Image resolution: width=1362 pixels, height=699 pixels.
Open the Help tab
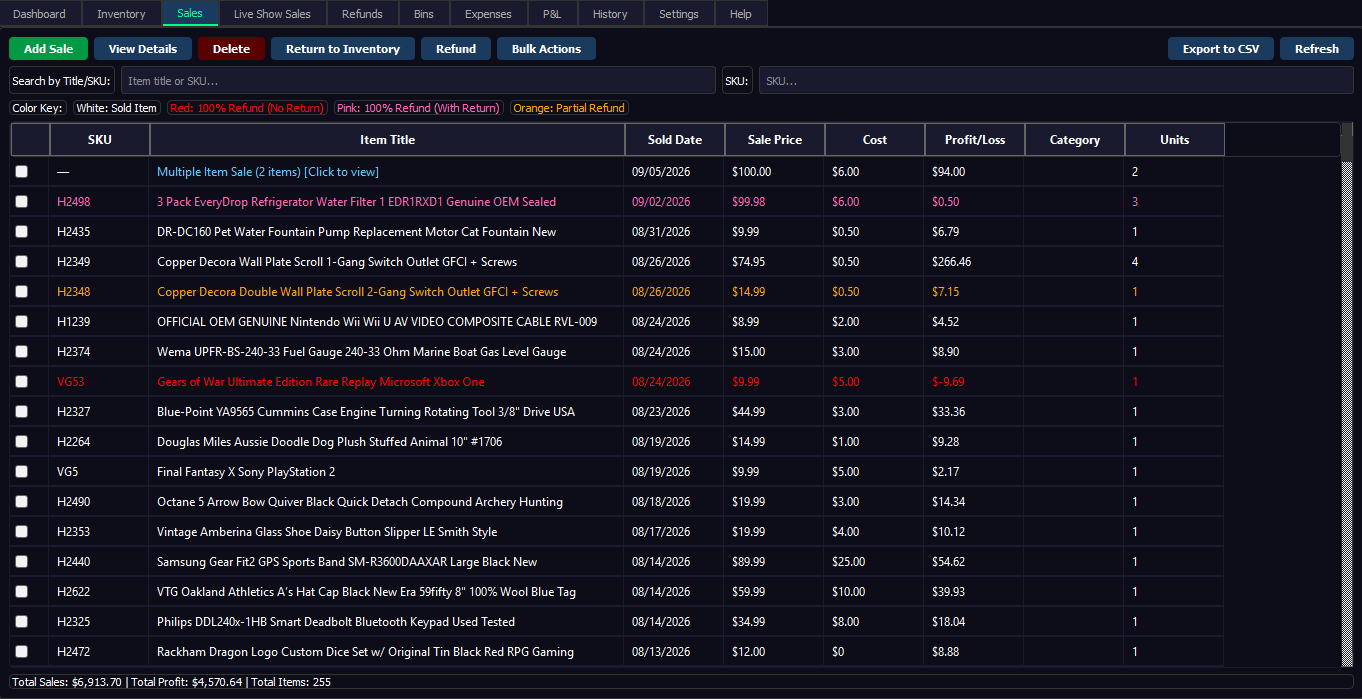point(741,14)
